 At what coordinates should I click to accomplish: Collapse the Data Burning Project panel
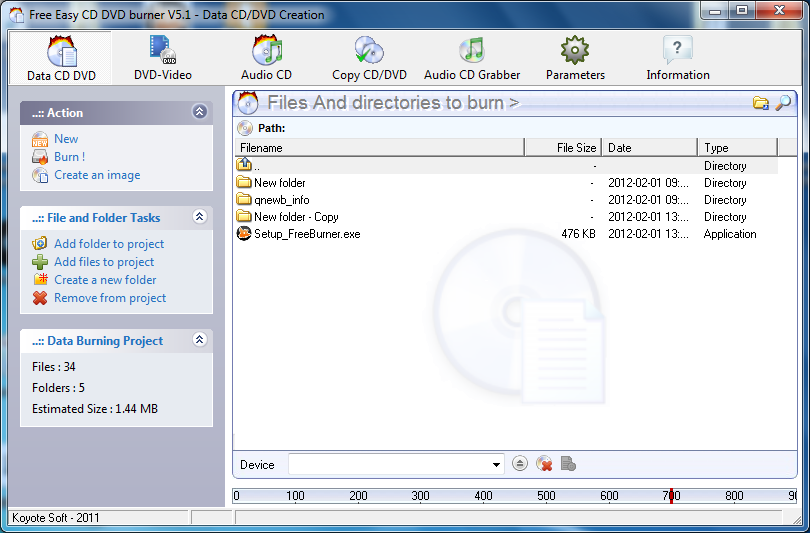[199, 339]
